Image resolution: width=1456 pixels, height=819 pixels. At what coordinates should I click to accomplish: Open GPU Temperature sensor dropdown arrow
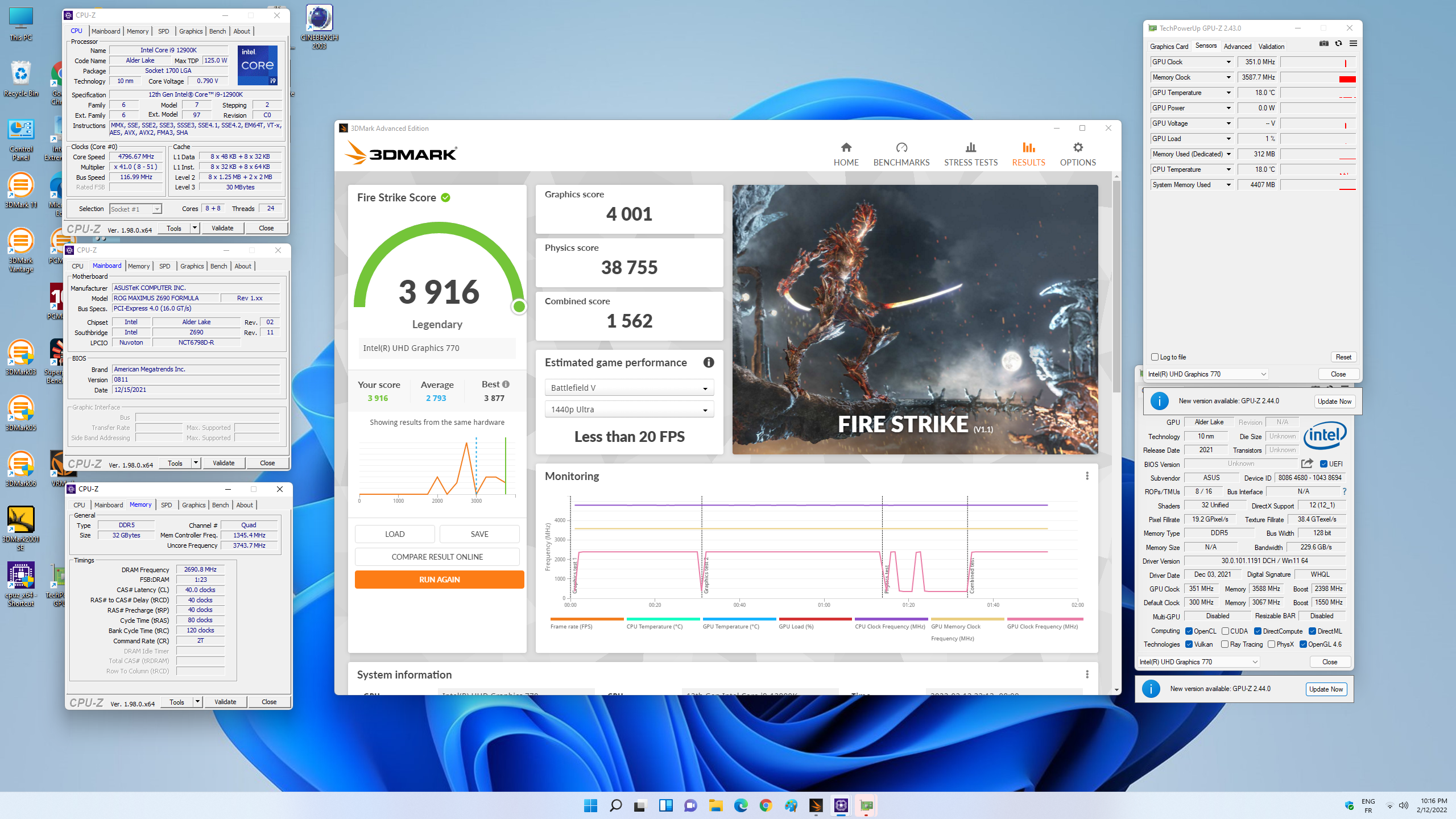1228,93
